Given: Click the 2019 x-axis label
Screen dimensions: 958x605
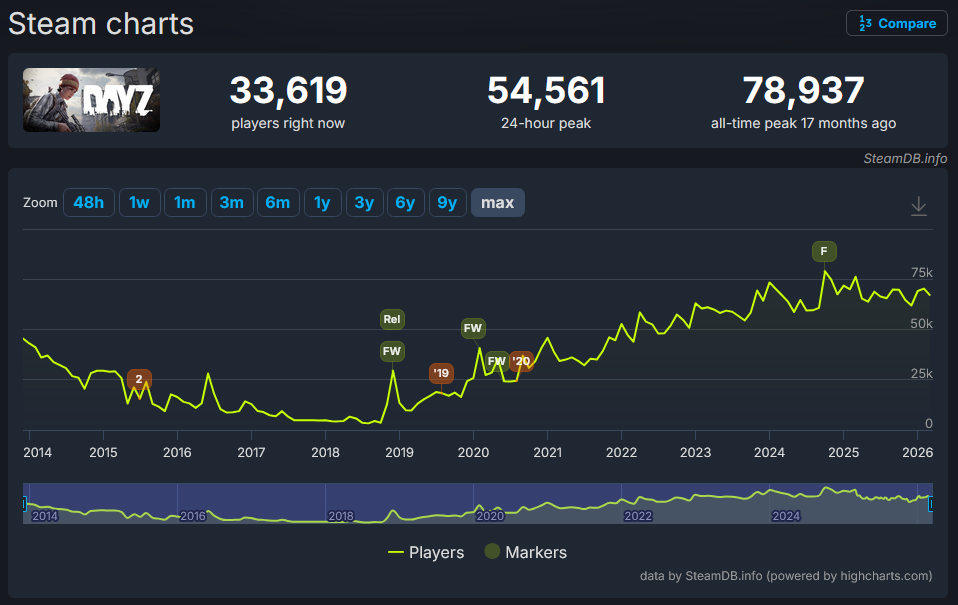Looking at the screenshot, I should point(399,452).
